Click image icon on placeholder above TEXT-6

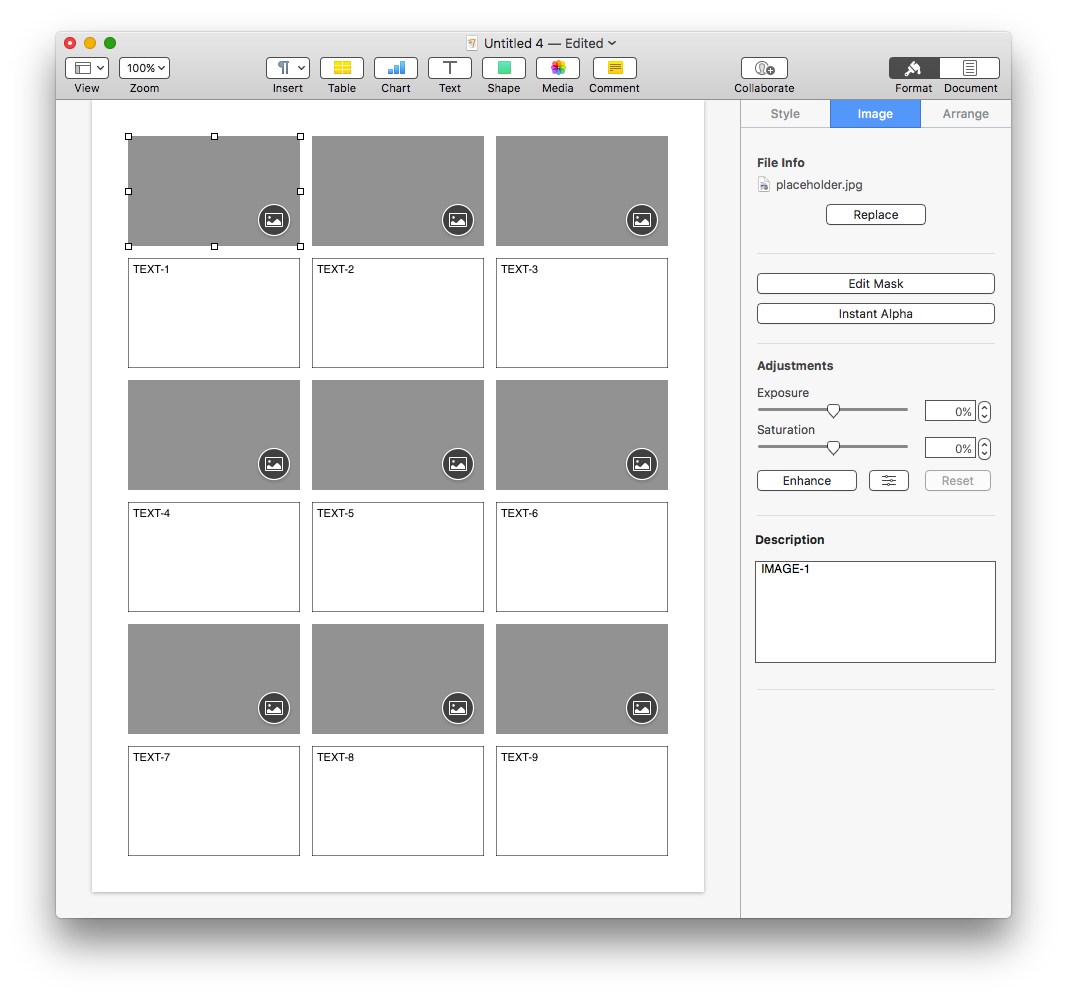click(642, 464)
